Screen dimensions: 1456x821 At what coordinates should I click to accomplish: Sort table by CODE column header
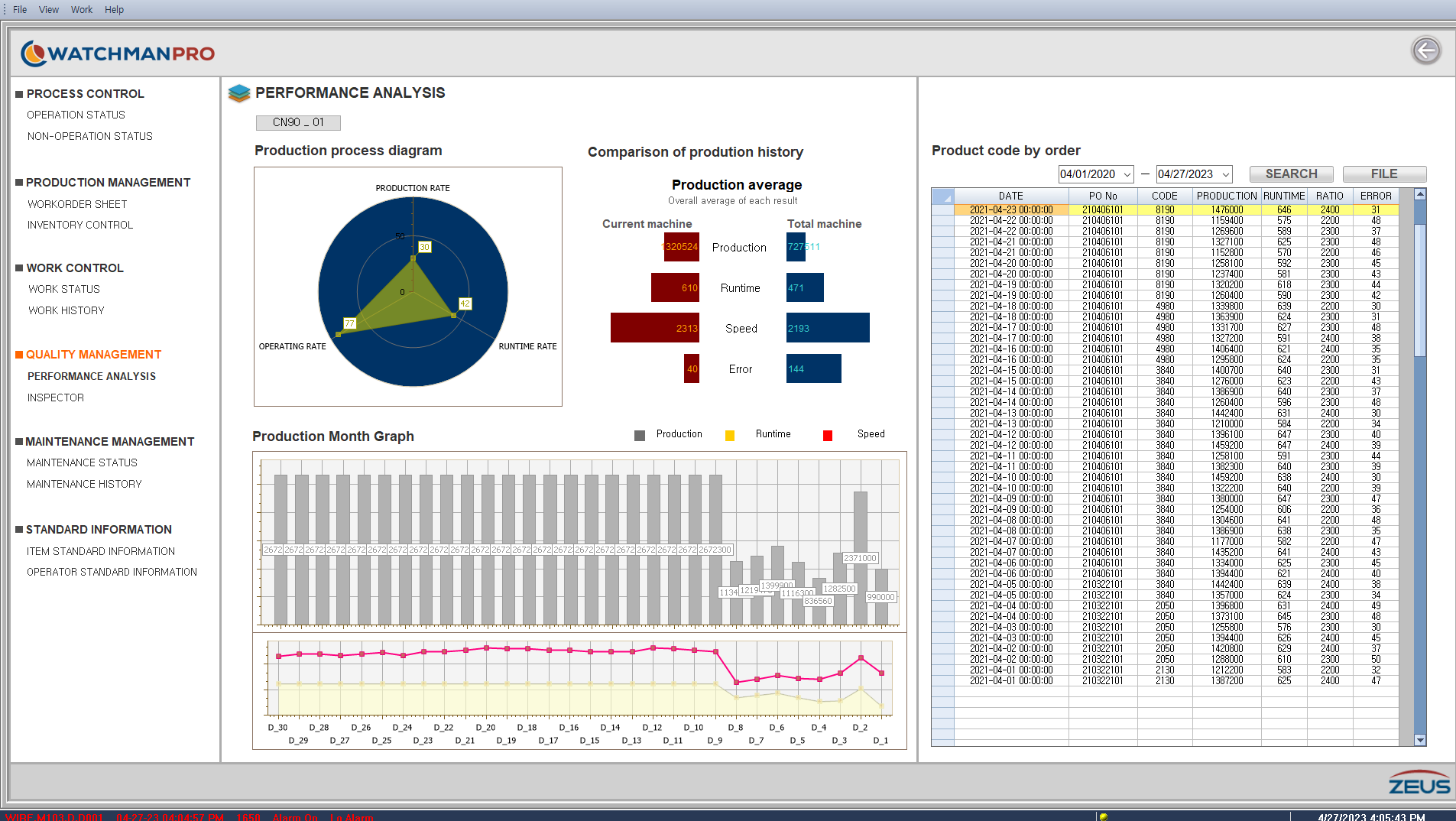coord(1165,196)
